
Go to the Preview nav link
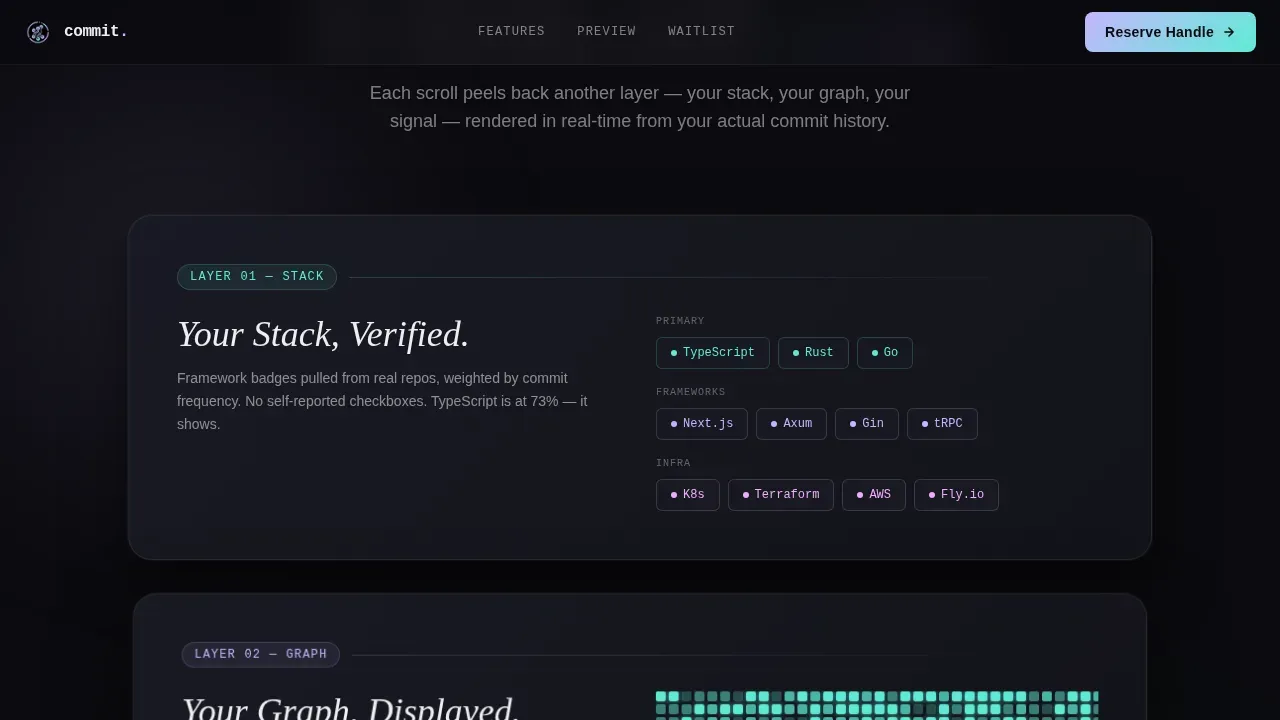click(x=606, y=32)
